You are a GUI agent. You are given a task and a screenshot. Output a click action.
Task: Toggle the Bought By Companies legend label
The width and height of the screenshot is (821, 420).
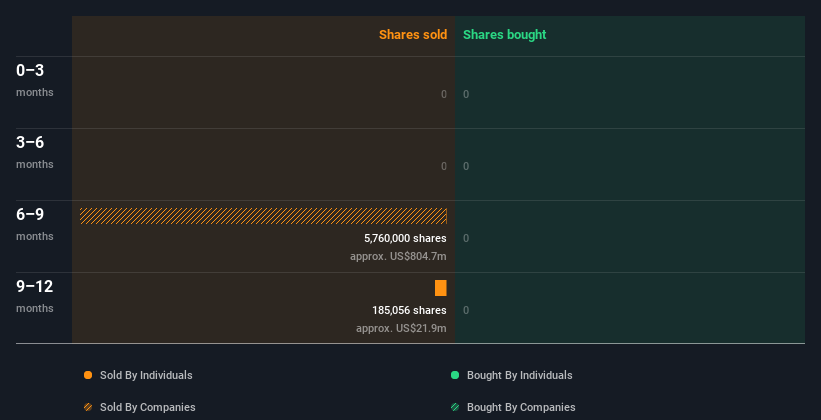click(521, 407)
